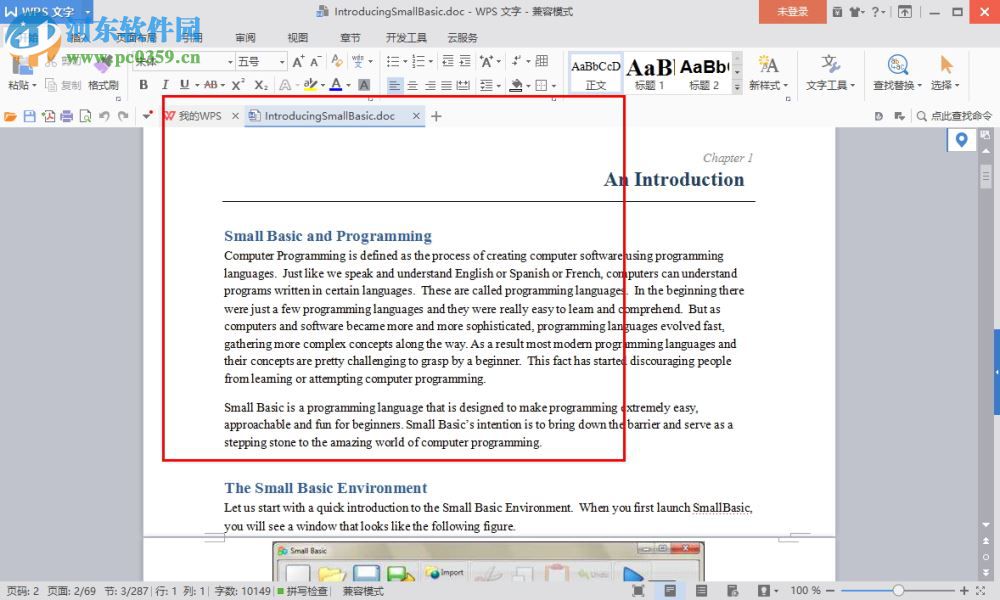Toggle italic formatting
The height and width of the screenshot is (600, 1000).
165,85
